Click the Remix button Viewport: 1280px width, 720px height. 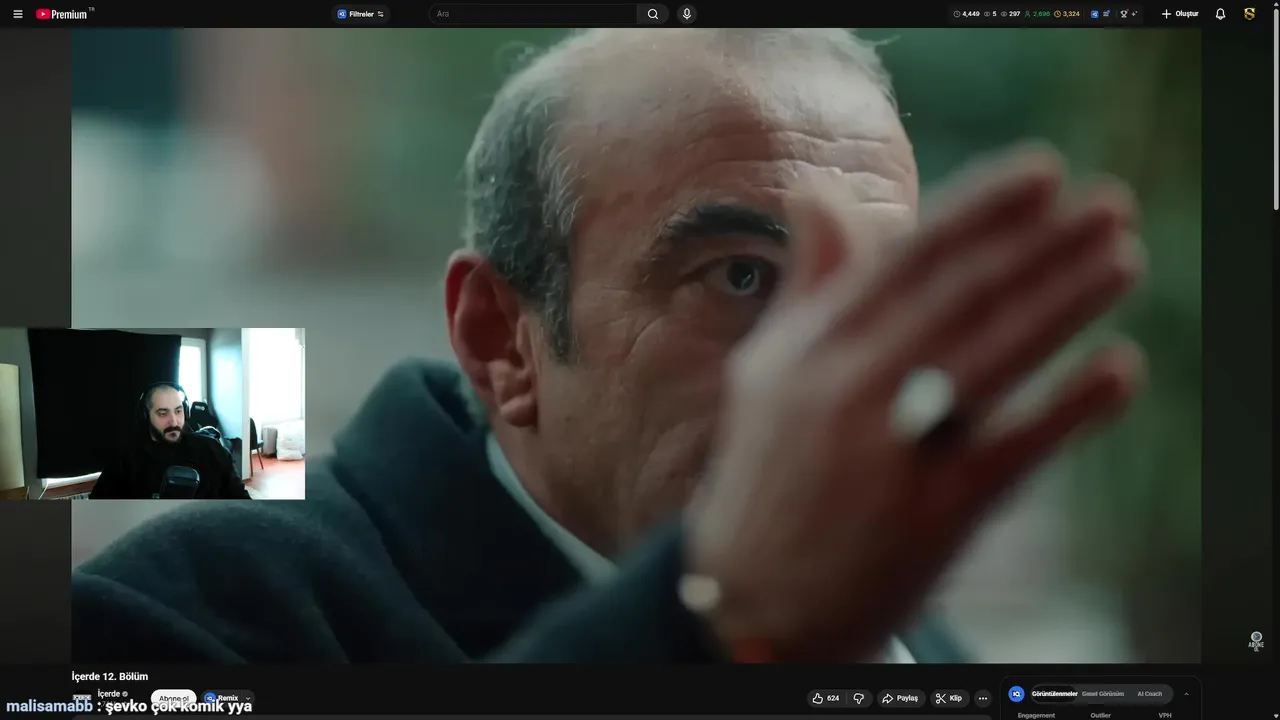pyautogui.click(x=222, y=698)
